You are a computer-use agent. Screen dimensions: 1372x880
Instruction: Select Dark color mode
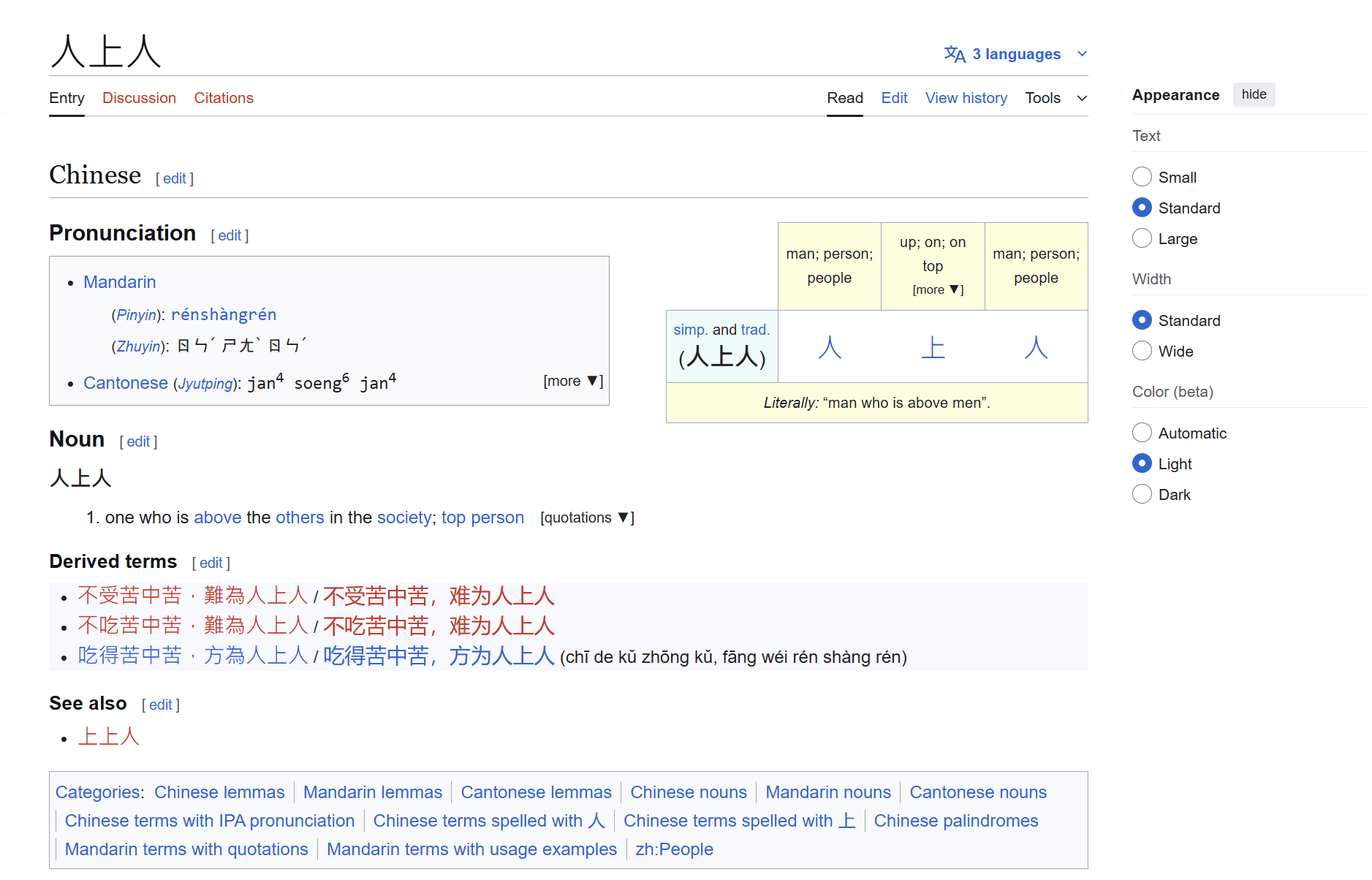point(1142,494)
